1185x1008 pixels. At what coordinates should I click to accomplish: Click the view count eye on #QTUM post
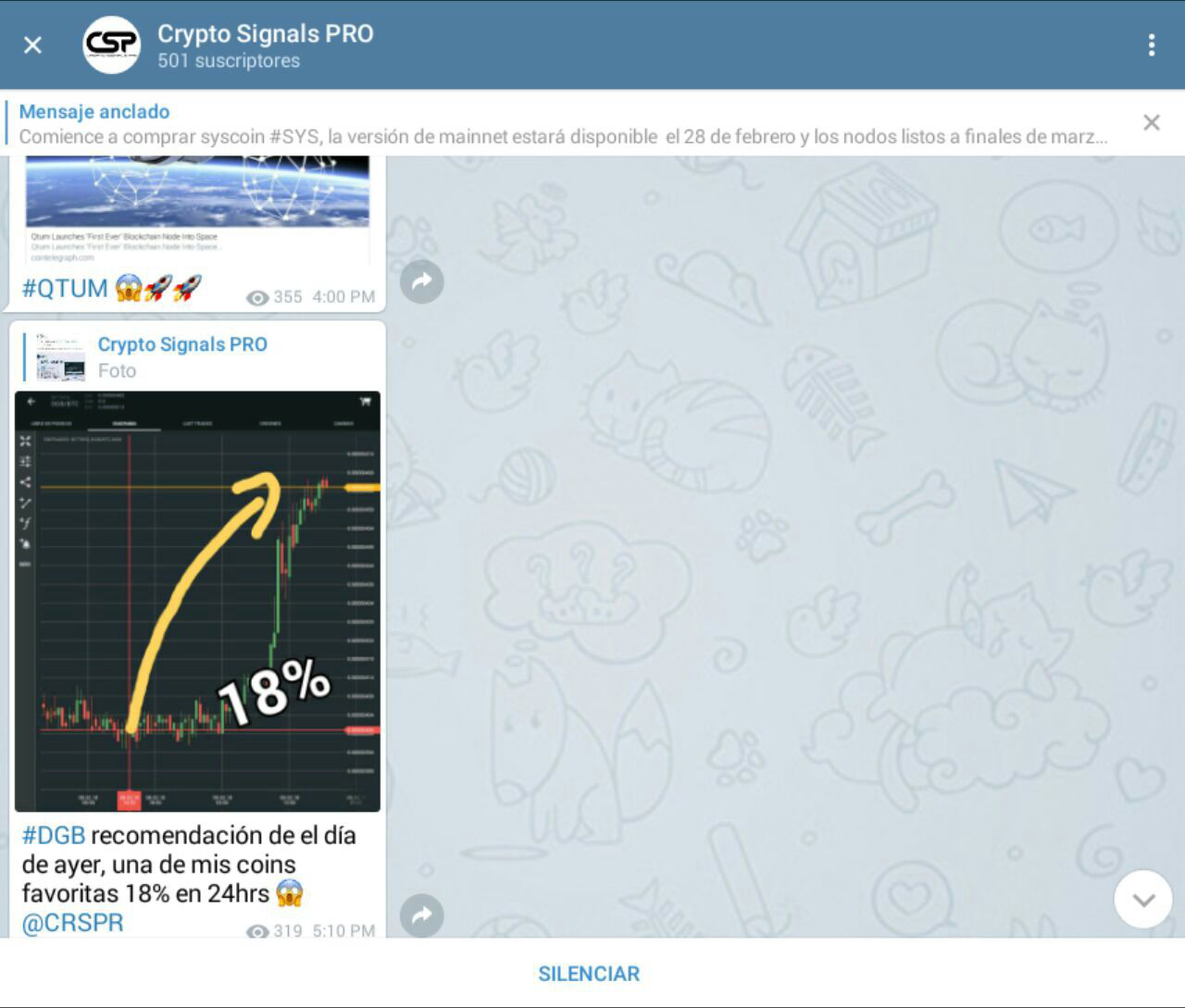(257, 298)
